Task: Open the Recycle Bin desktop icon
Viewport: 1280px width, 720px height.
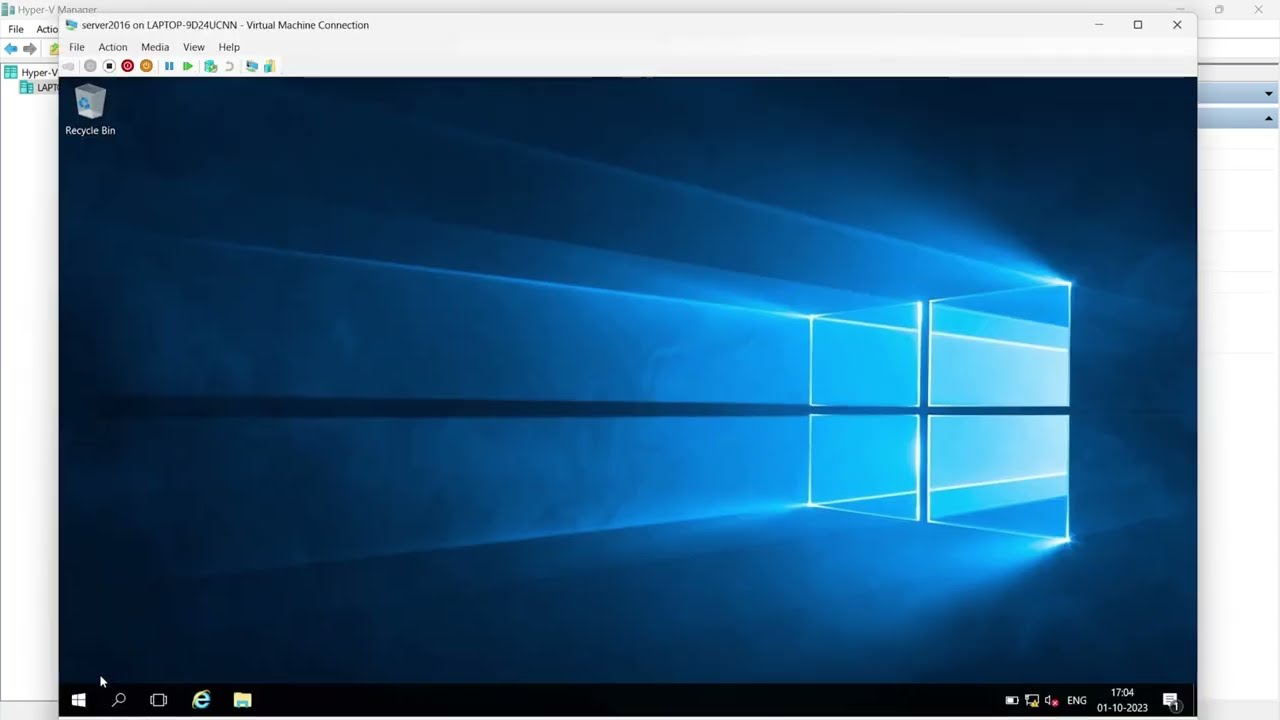Action: (90, 110)
